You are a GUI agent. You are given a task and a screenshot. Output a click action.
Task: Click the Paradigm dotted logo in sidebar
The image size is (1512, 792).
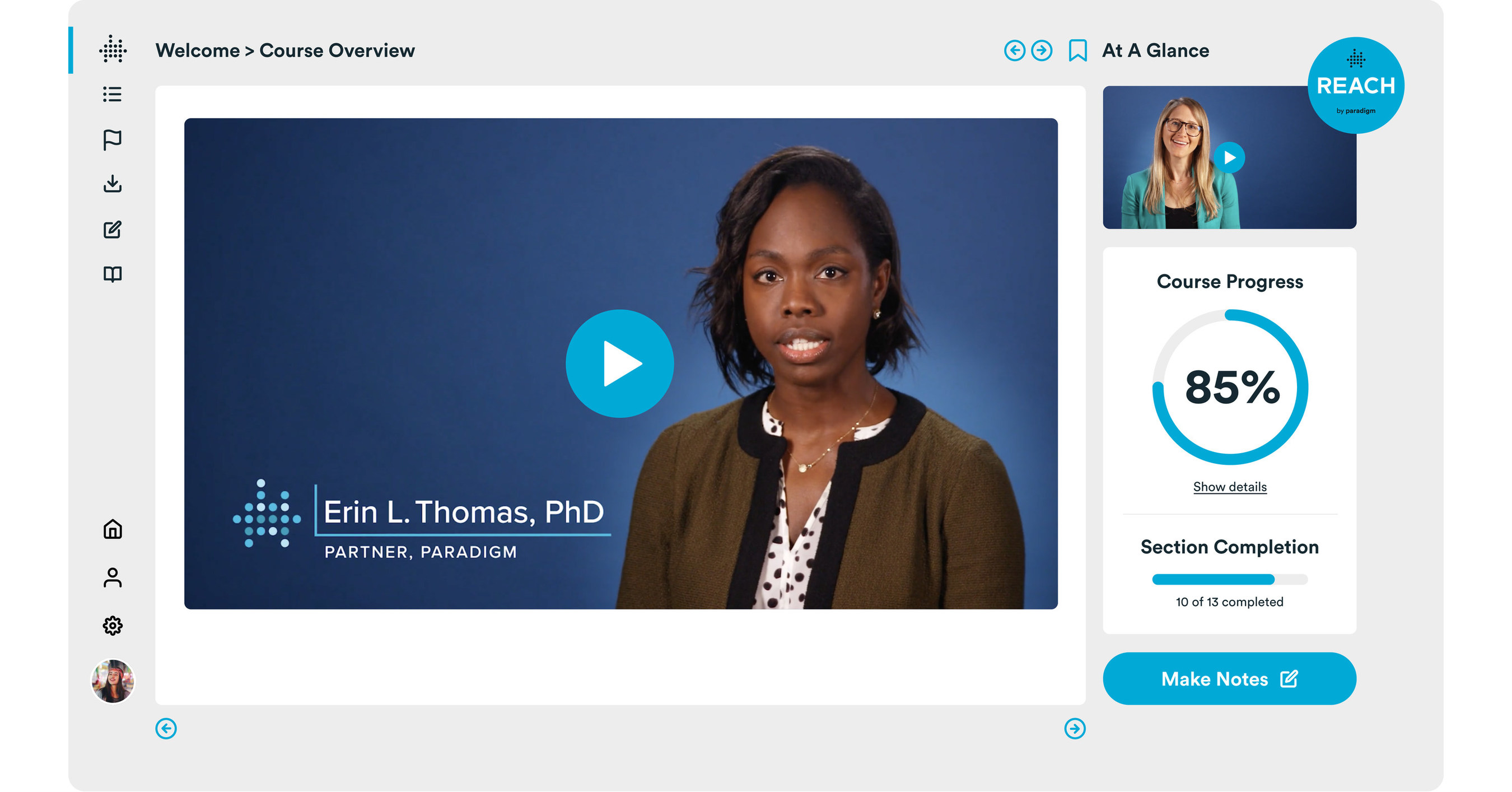[113, 49]
